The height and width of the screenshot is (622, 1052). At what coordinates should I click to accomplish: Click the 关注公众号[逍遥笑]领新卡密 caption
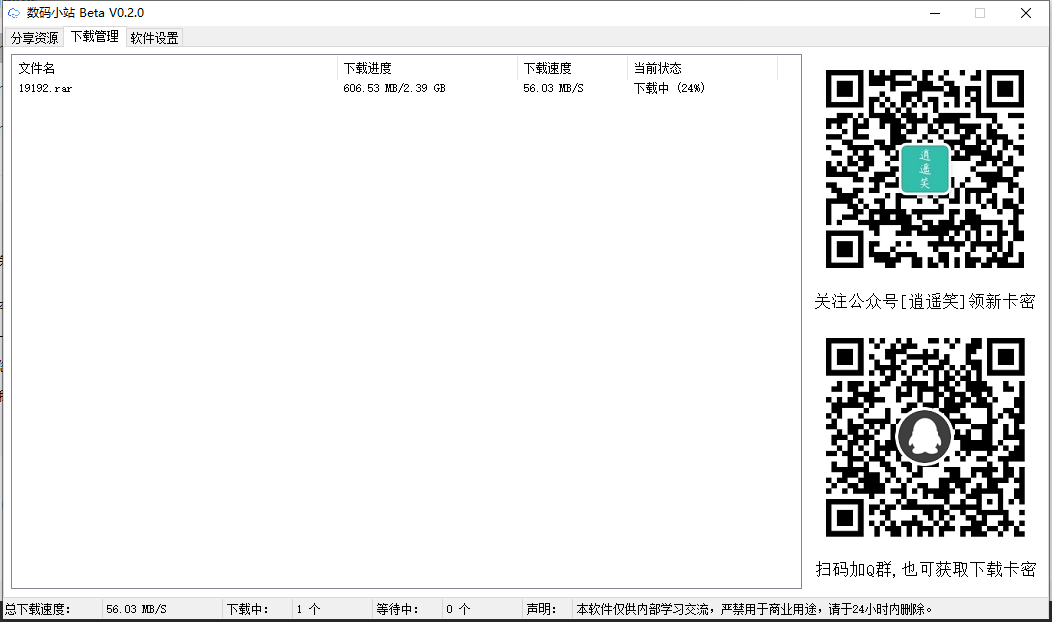(x=925, y=301)
